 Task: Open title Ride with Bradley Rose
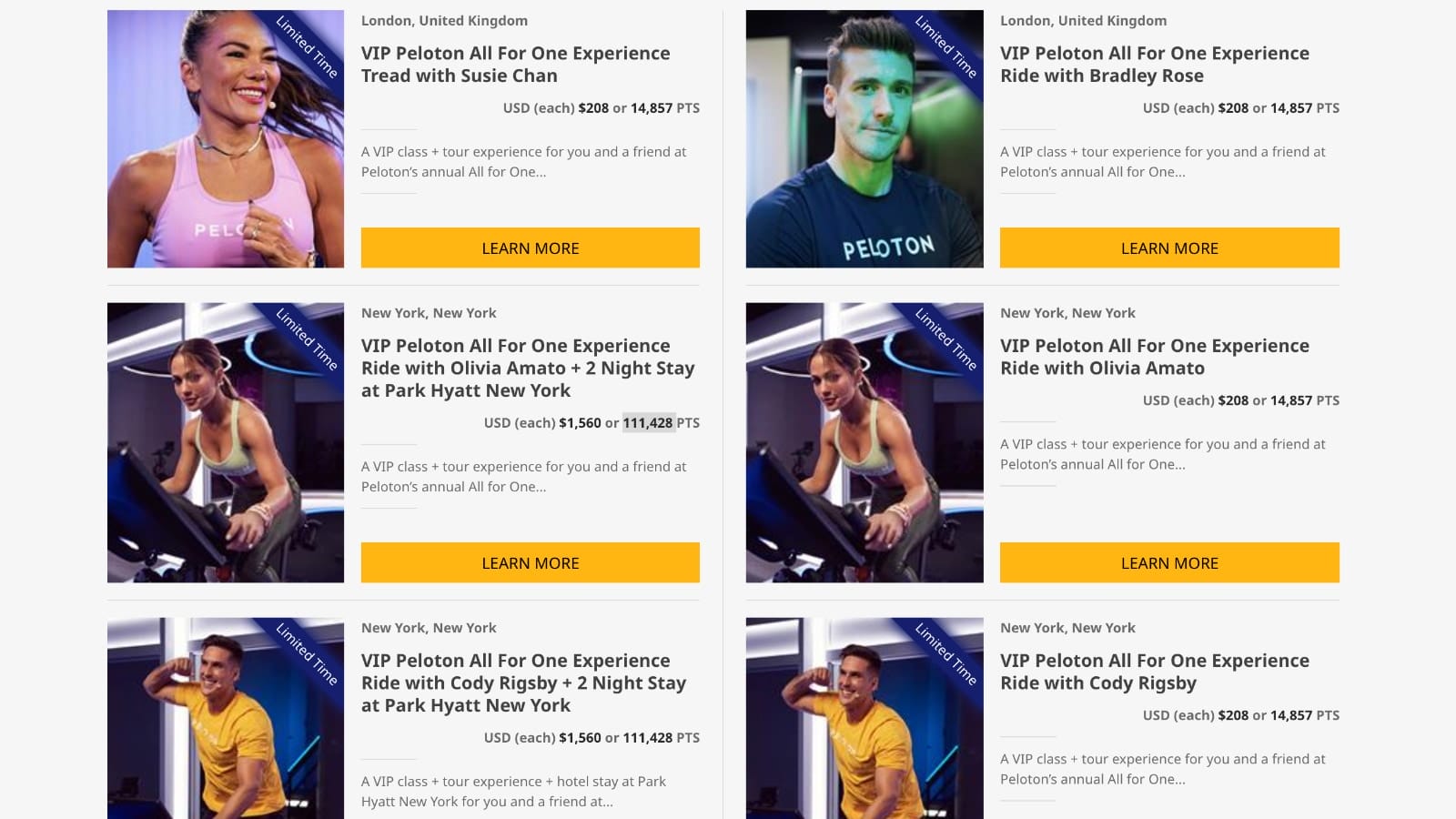click(x=1155, y=65)
